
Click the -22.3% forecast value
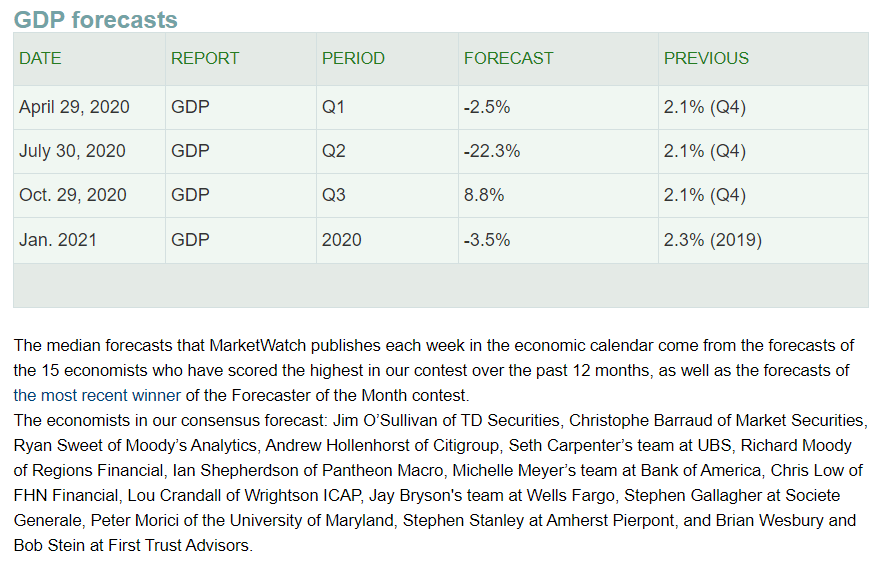click(492, 151)
